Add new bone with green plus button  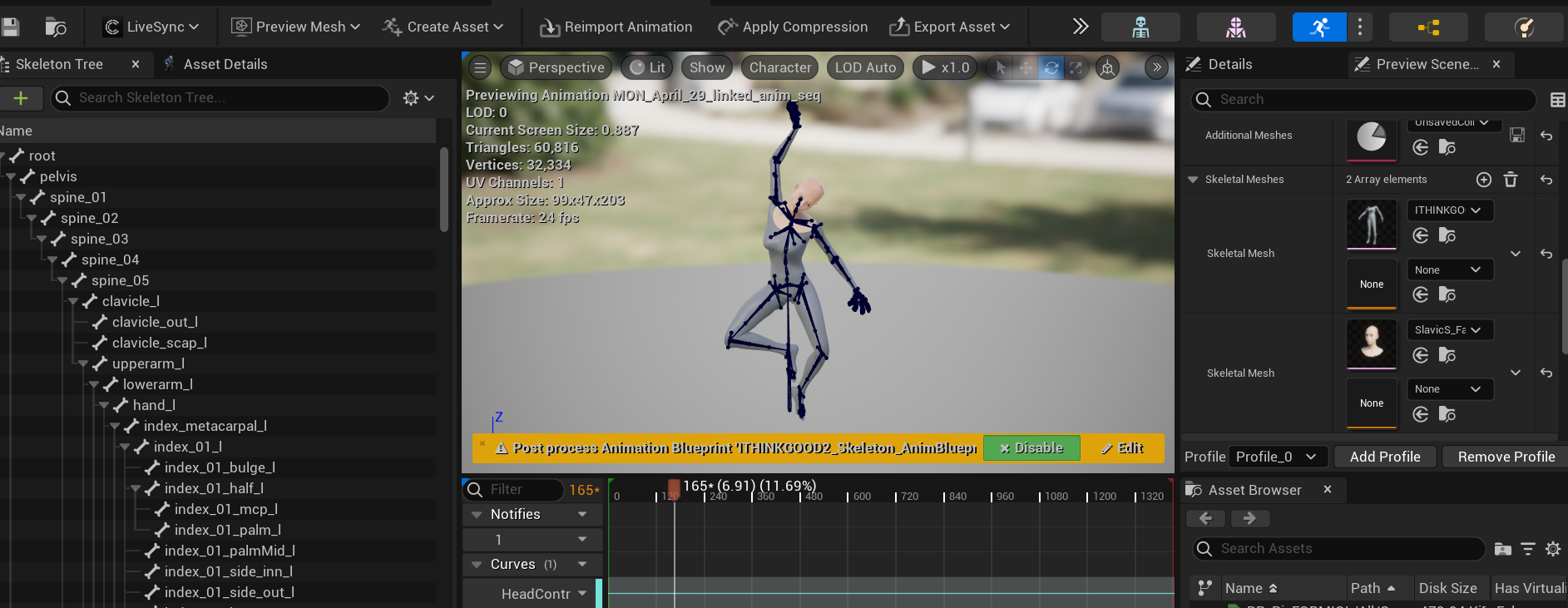click(x=21, y=98)
